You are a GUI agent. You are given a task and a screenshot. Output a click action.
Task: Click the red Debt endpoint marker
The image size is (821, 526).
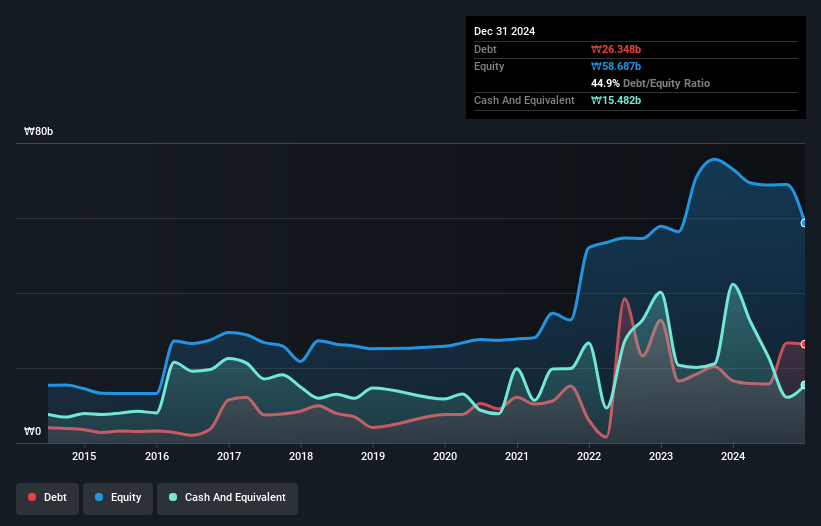pyautogui.click(x=804, y=344)
